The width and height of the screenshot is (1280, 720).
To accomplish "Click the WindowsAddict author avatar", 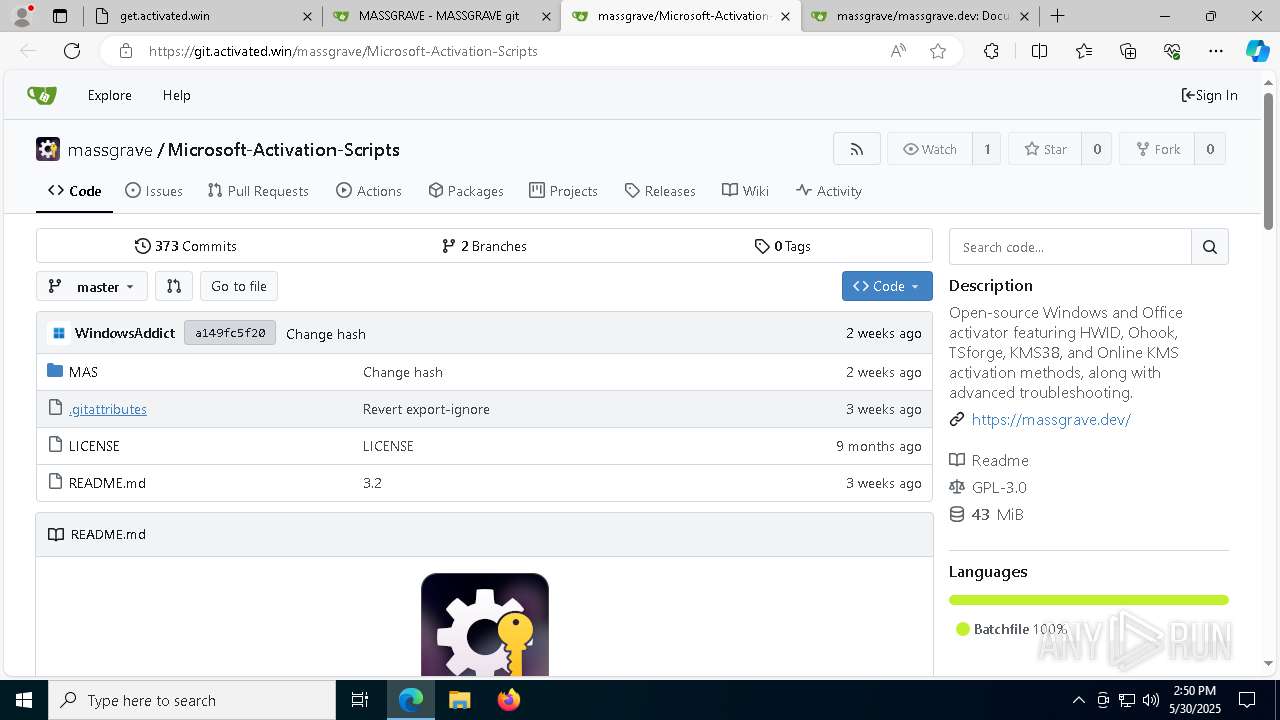I will (x=58, y=333).
